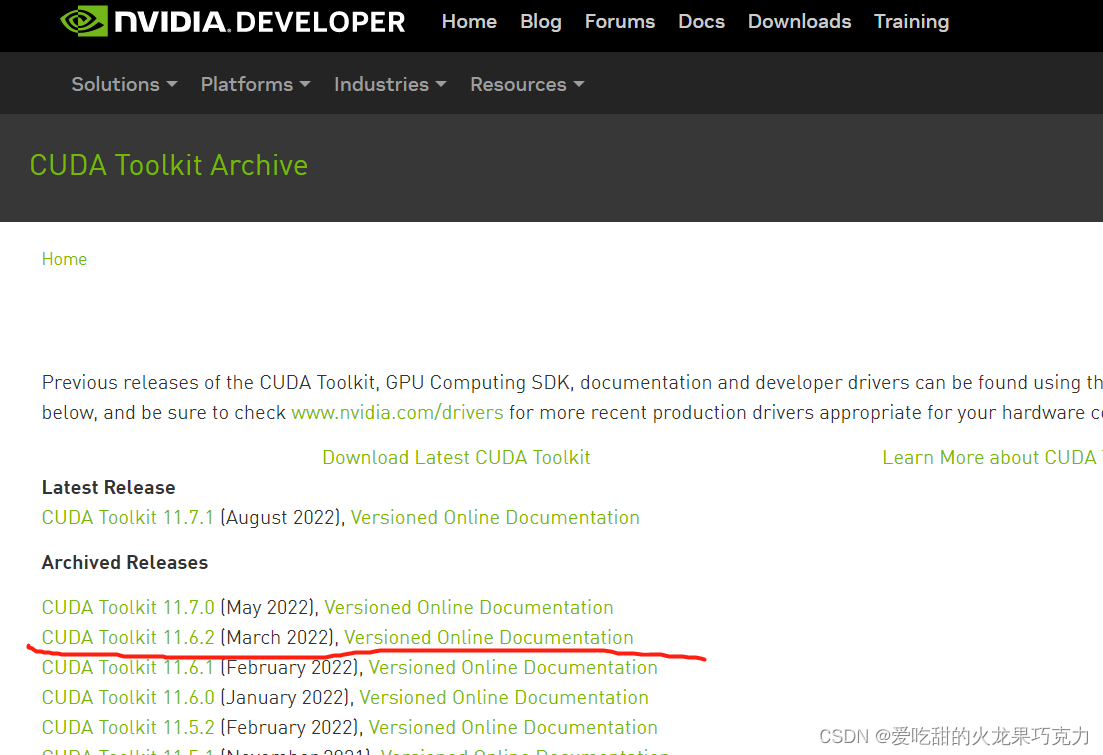The width and height of the screenshot is (1103, 755).
Task: Expand the Industries dropdown menu
Action: tap(390, 84)
